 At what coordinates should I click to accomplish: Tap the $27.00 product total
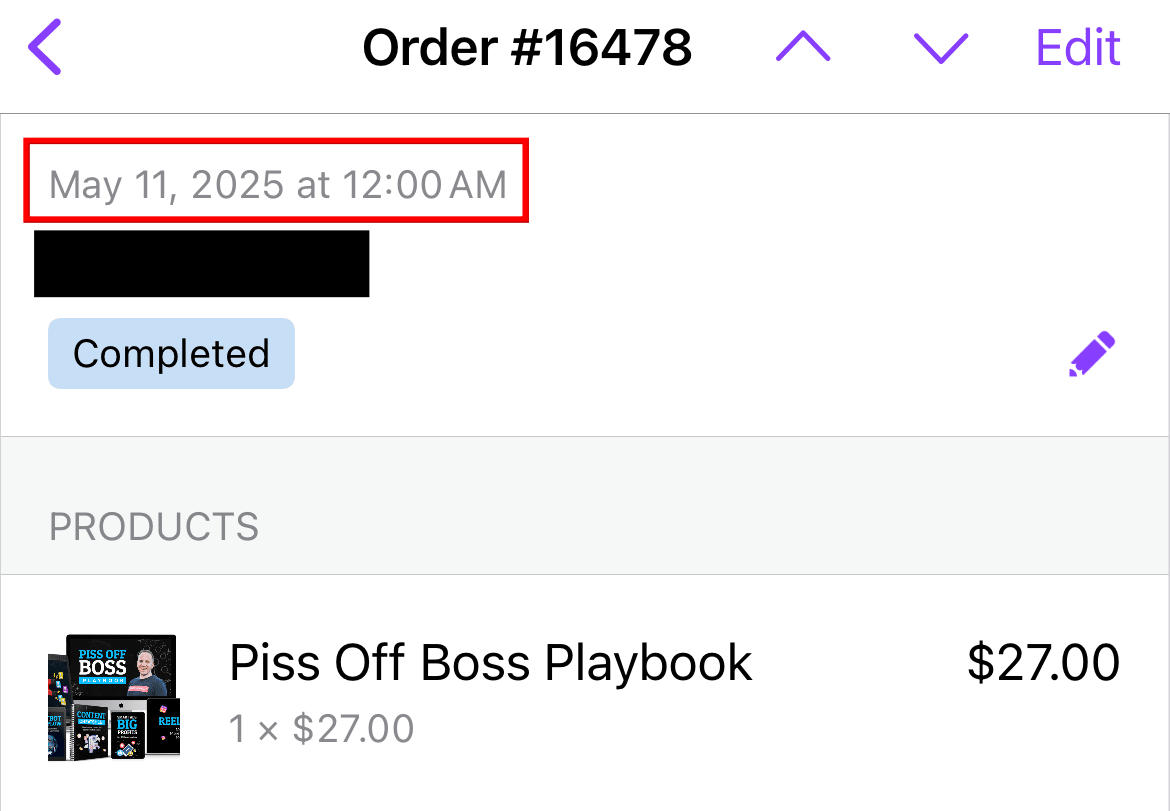[1043, 663]
